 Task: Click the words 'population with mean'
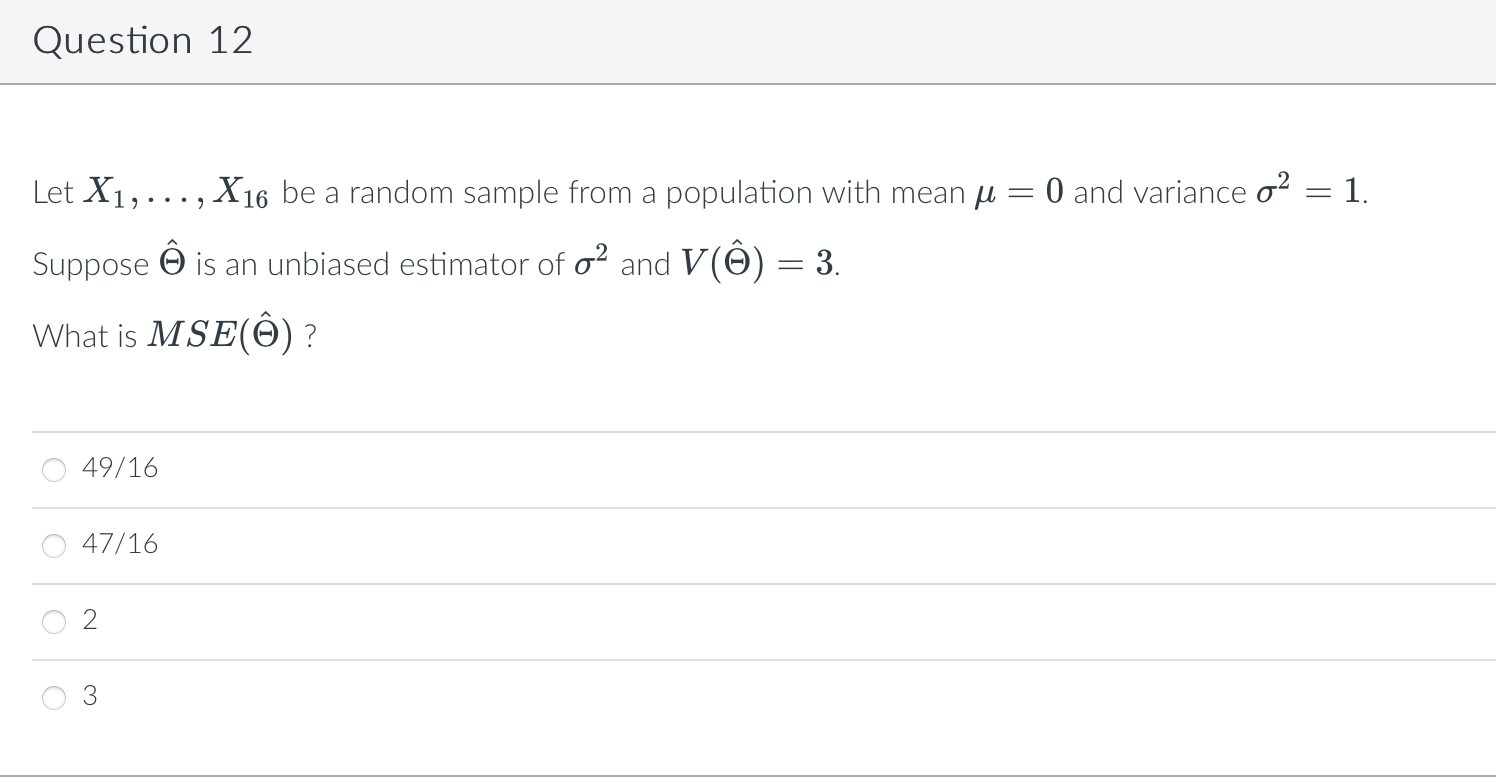(815, 193)
